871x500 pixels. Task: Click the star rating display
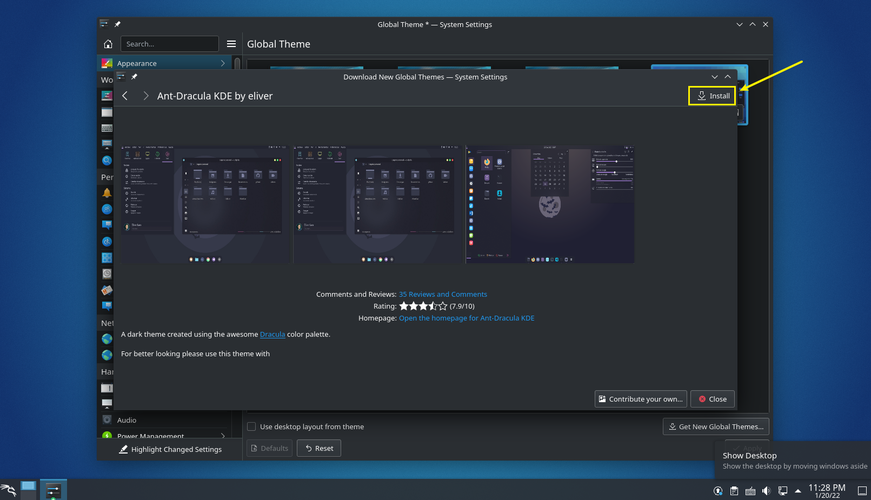point(423,306)
